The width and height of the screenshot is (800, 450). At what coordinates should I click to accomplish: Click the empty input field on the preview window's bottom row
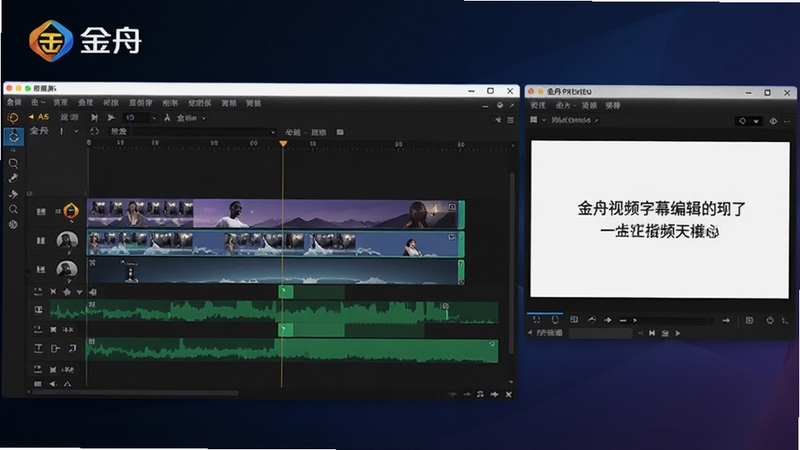tap(601, 333)
